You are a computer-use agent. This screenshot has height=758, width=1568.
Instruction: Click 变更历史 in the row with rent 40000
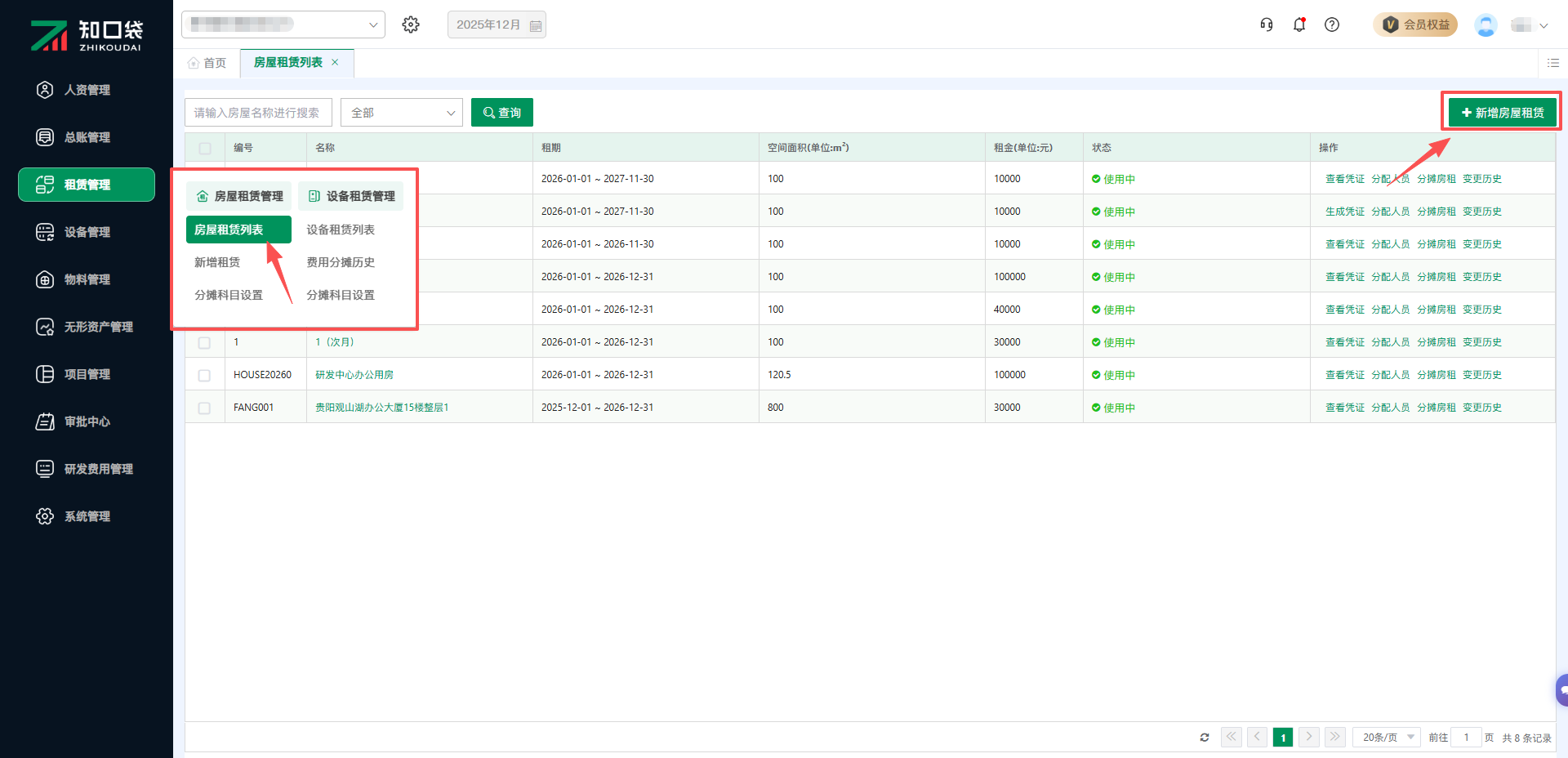pyautogui.click(x=1482, y=310)
